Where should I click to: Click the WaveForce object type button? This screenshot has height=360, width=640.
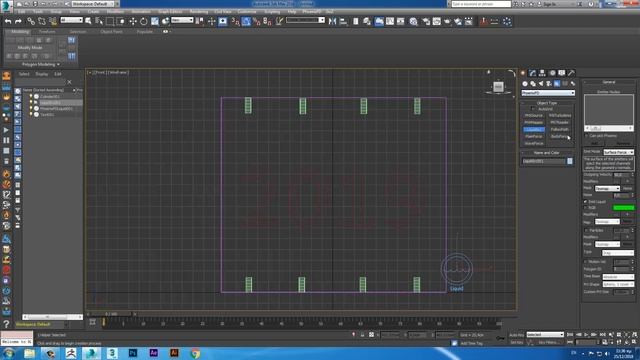point(534,143)
